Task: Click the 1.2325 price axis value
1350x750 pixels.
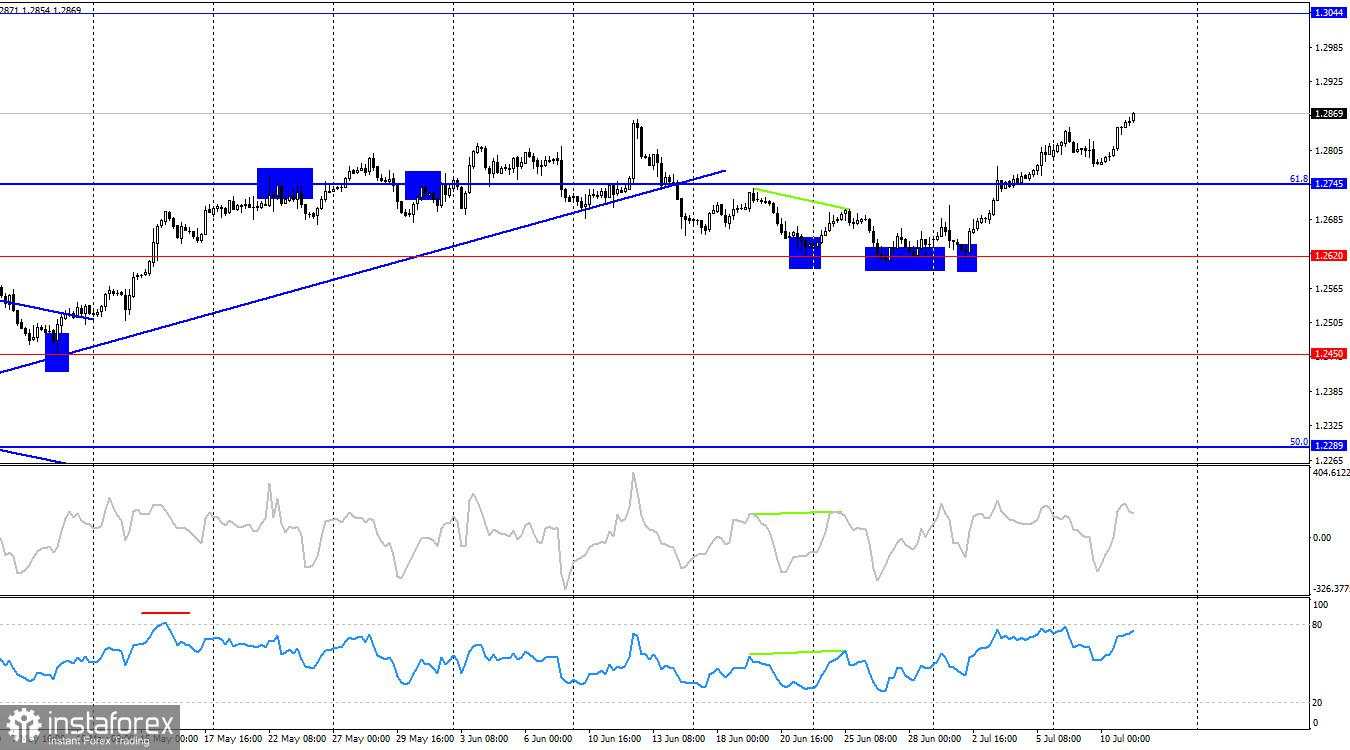Action: (x=1328, y=426)
